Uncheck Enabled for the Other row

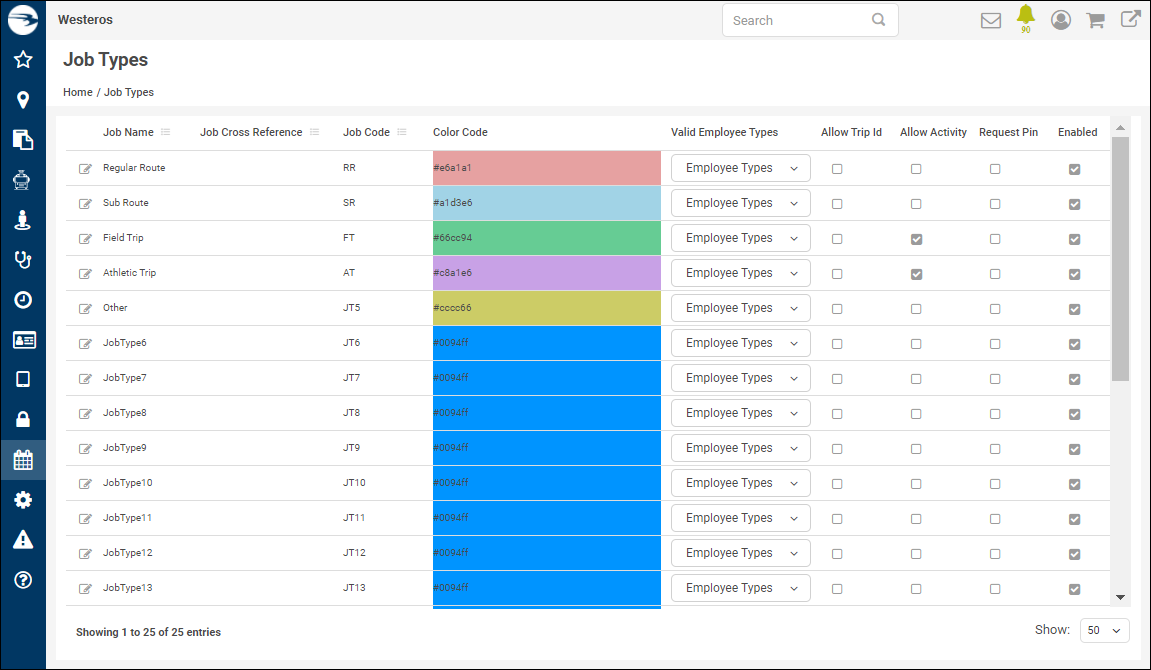(x=1075, y=309)
